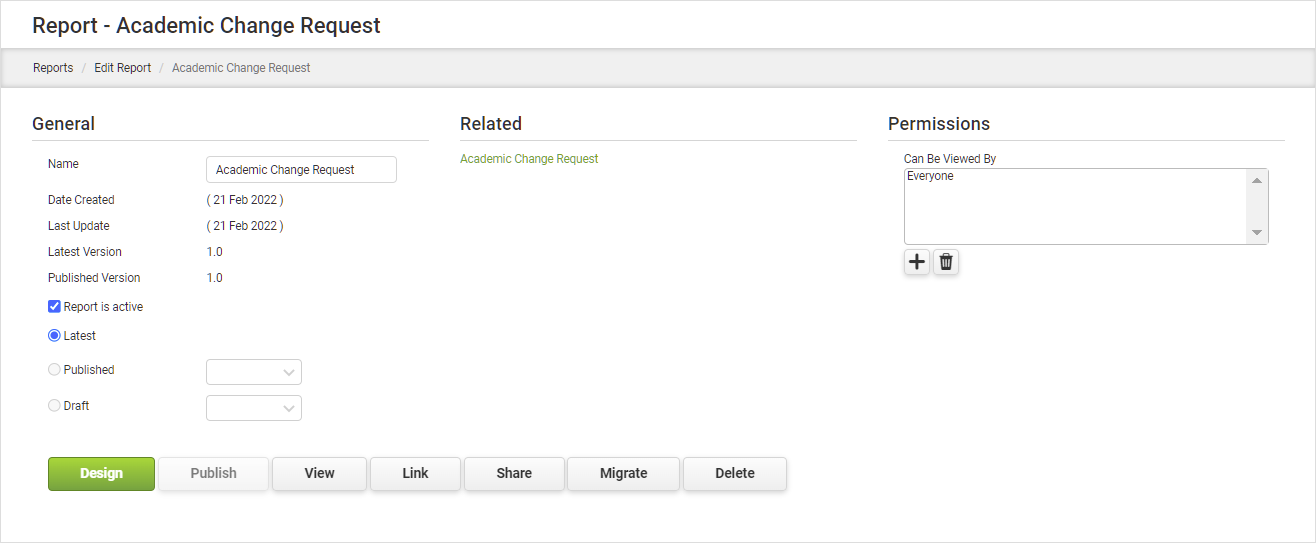1316x543 pixels.
Task: Remove permission using trash icon
Action: [x=946, y=262]
